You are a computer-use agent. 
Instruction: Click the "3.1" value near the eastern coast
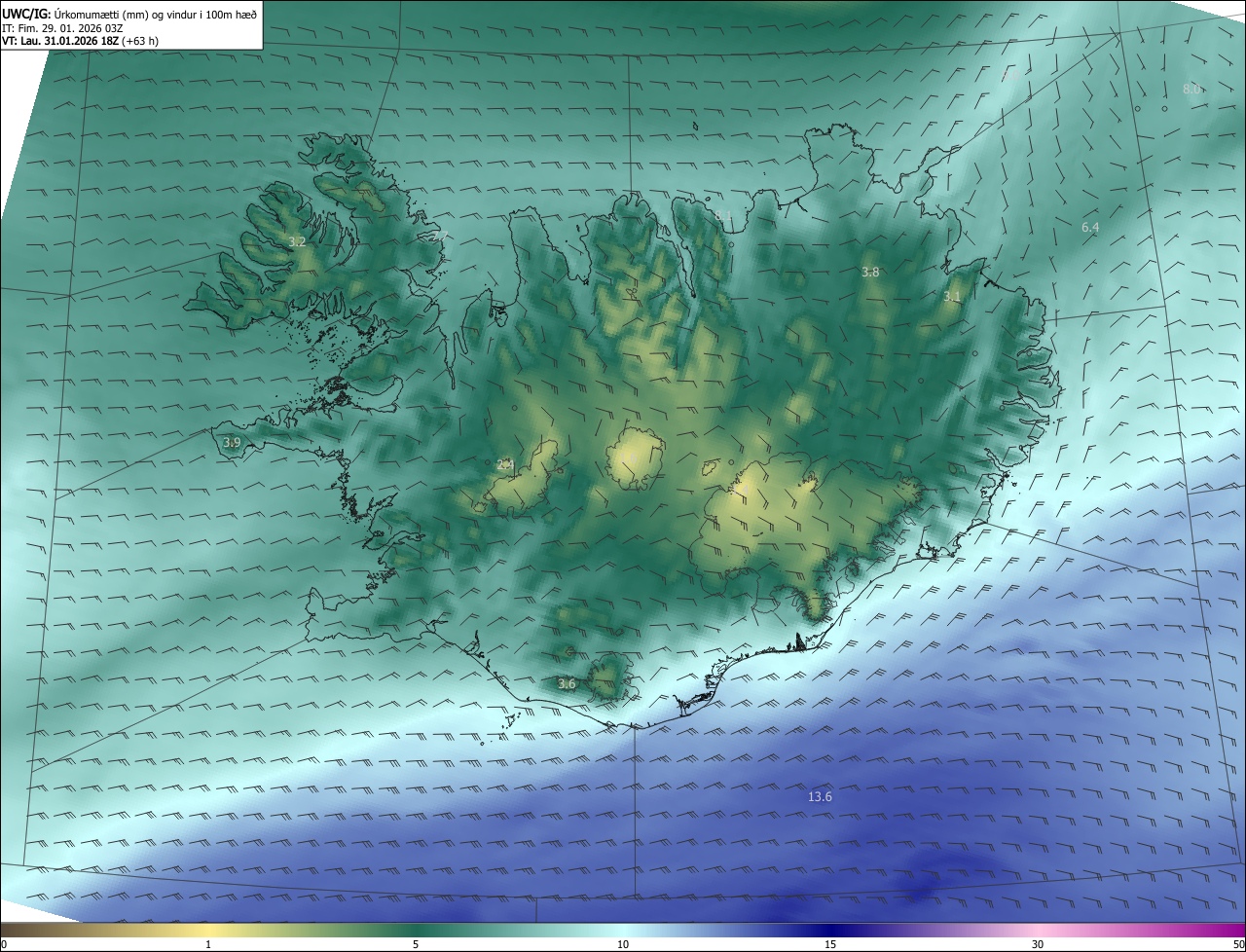click(952, 297)
